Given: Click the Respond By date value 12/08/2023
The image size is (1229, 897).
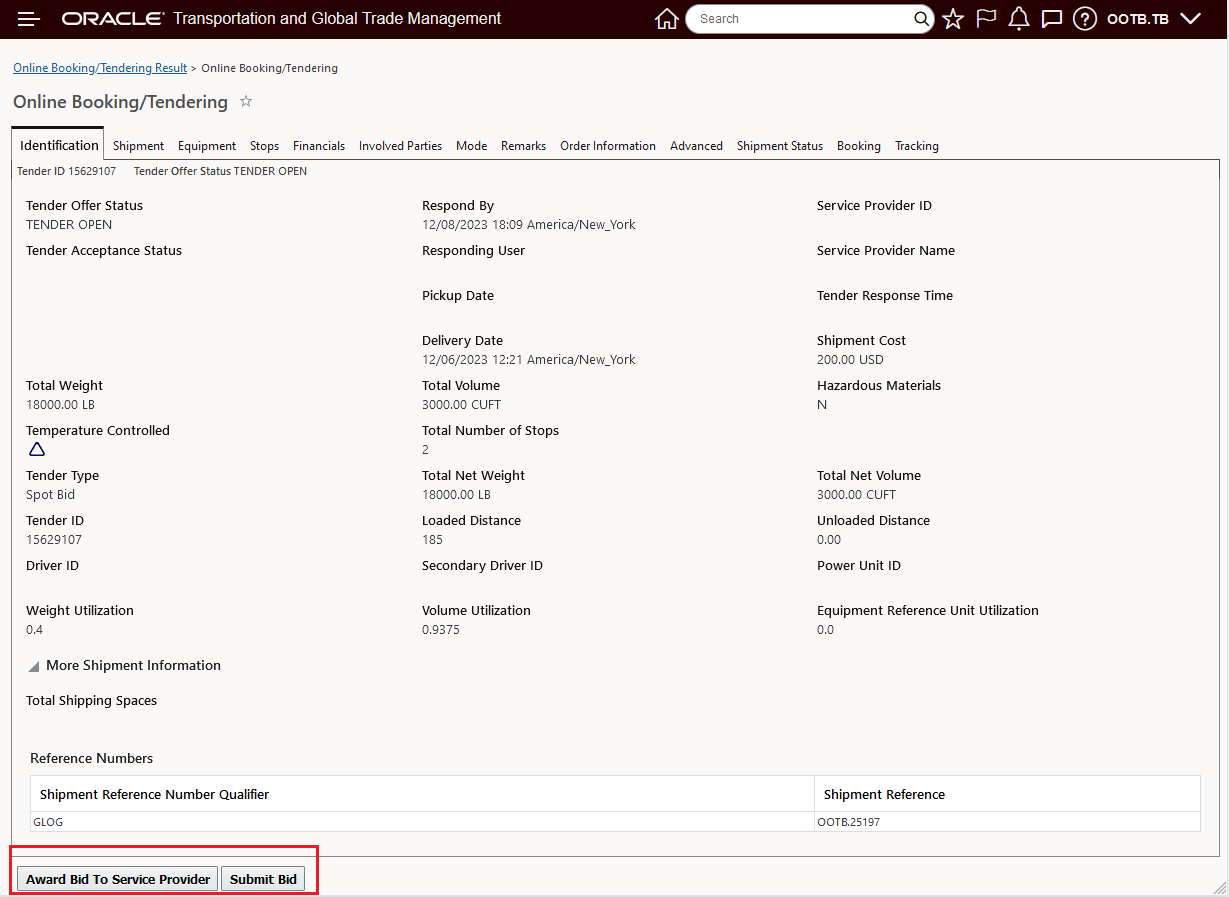Looking at the screenshot, I should (x=528, y=225).
